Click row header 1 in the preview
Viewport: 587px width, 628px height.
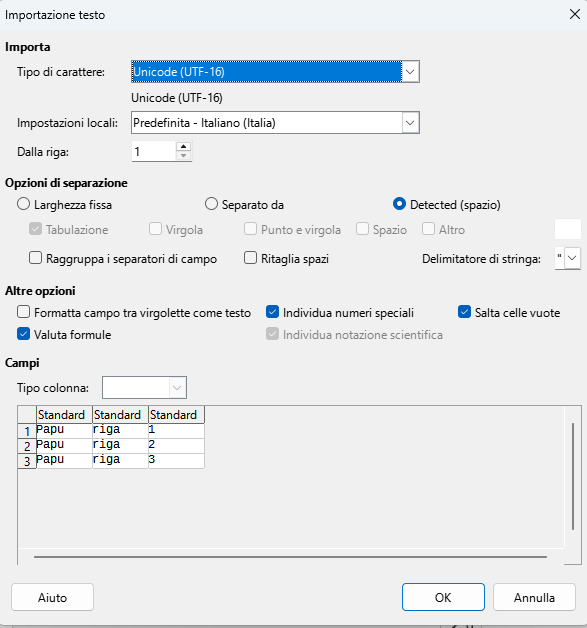click(x=27, y=431)
